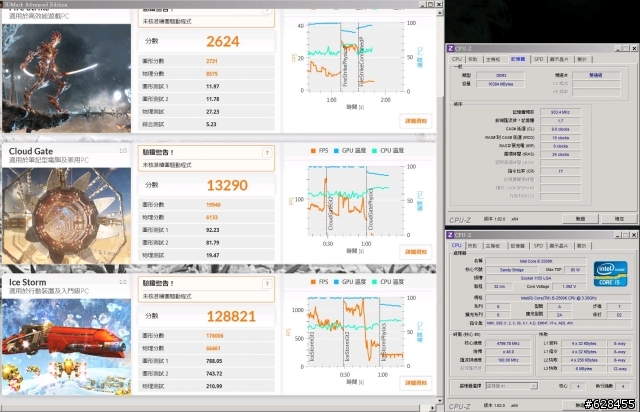
Task: Open 關於 (About) tab in lower CPU-Z window
Action: [582, 246]
